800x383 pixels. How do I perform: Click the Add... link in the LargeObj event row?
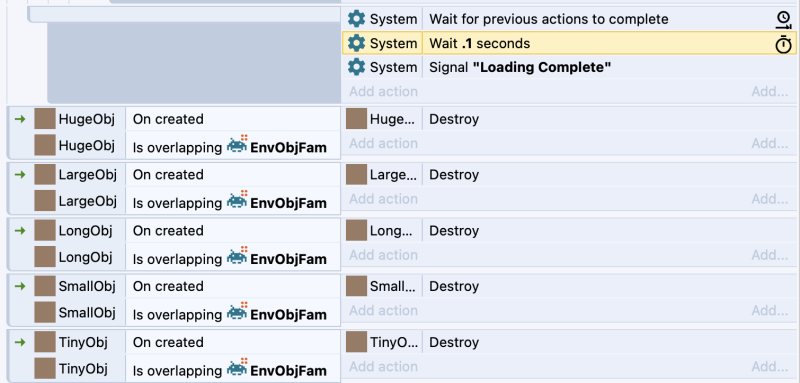(x=769, y=199)
